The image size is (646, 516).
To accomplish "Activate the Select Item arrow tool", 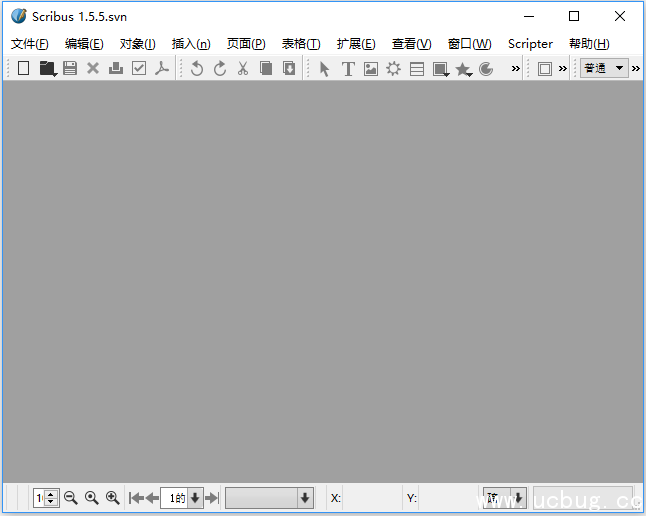I will tap(324, 68).
